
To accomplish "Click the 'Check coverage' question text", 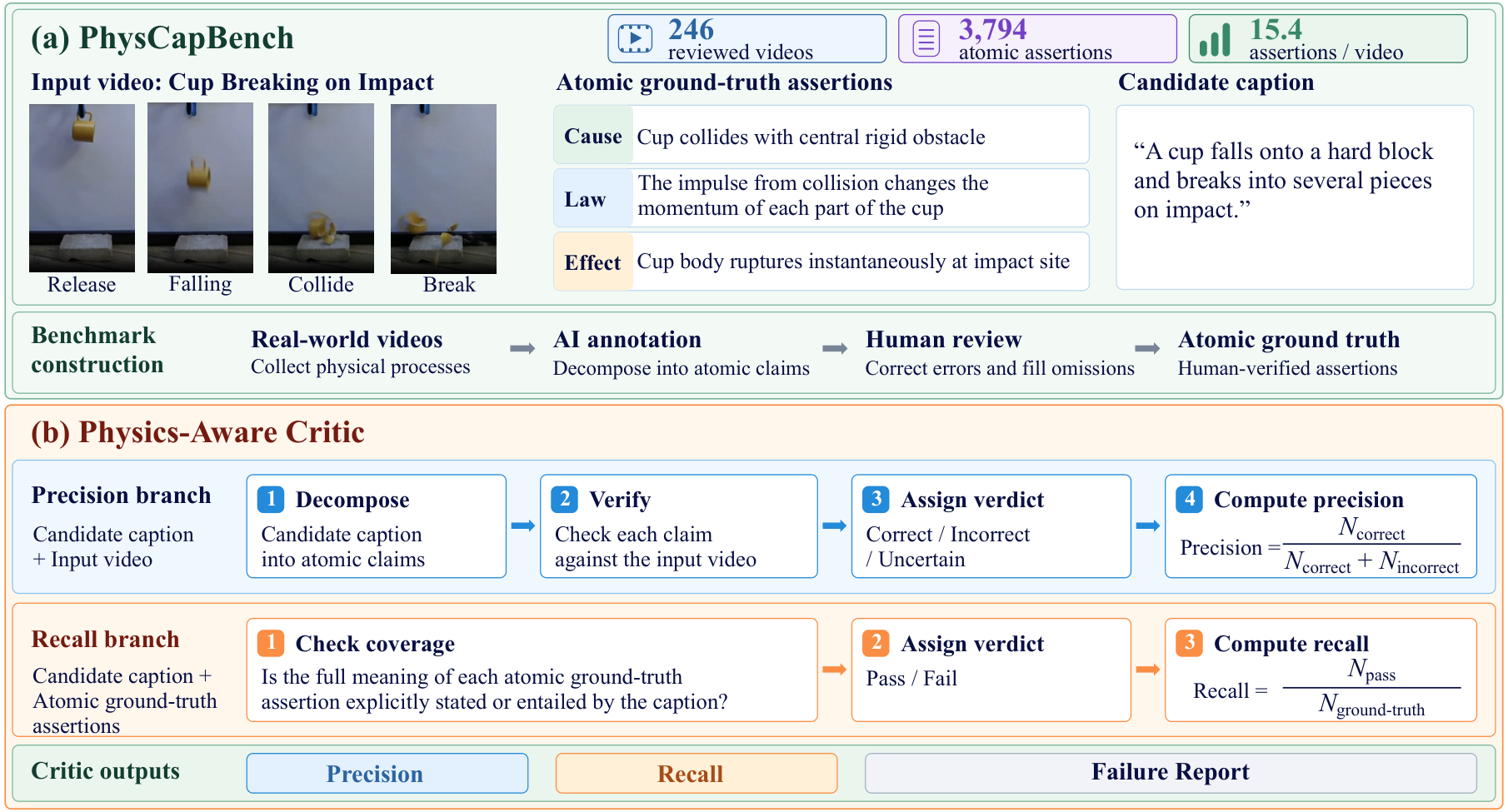I will [x=494, y=689].
